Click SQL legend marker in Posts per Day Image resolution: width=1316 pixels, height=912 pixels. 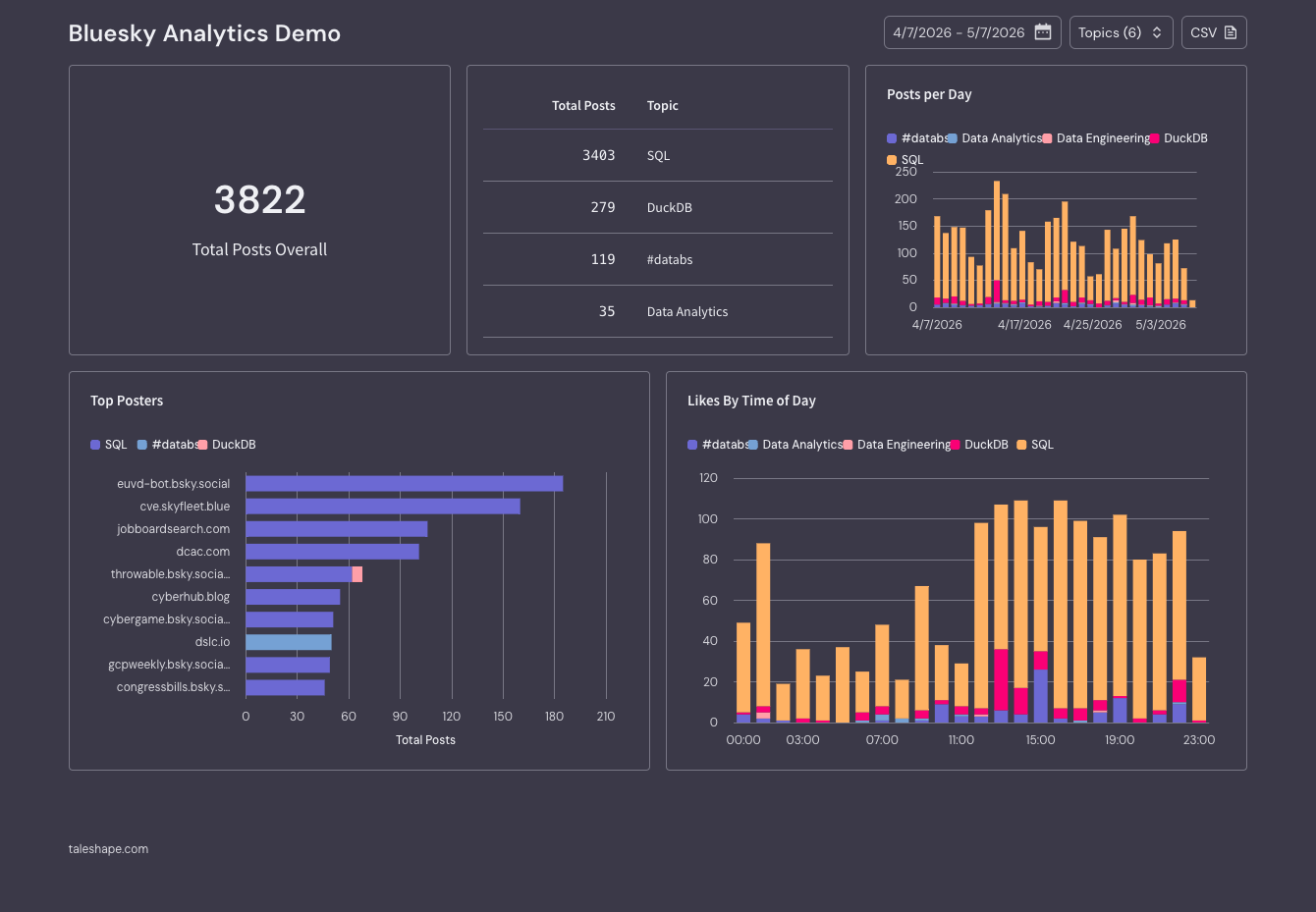click(x=892, y=160)
